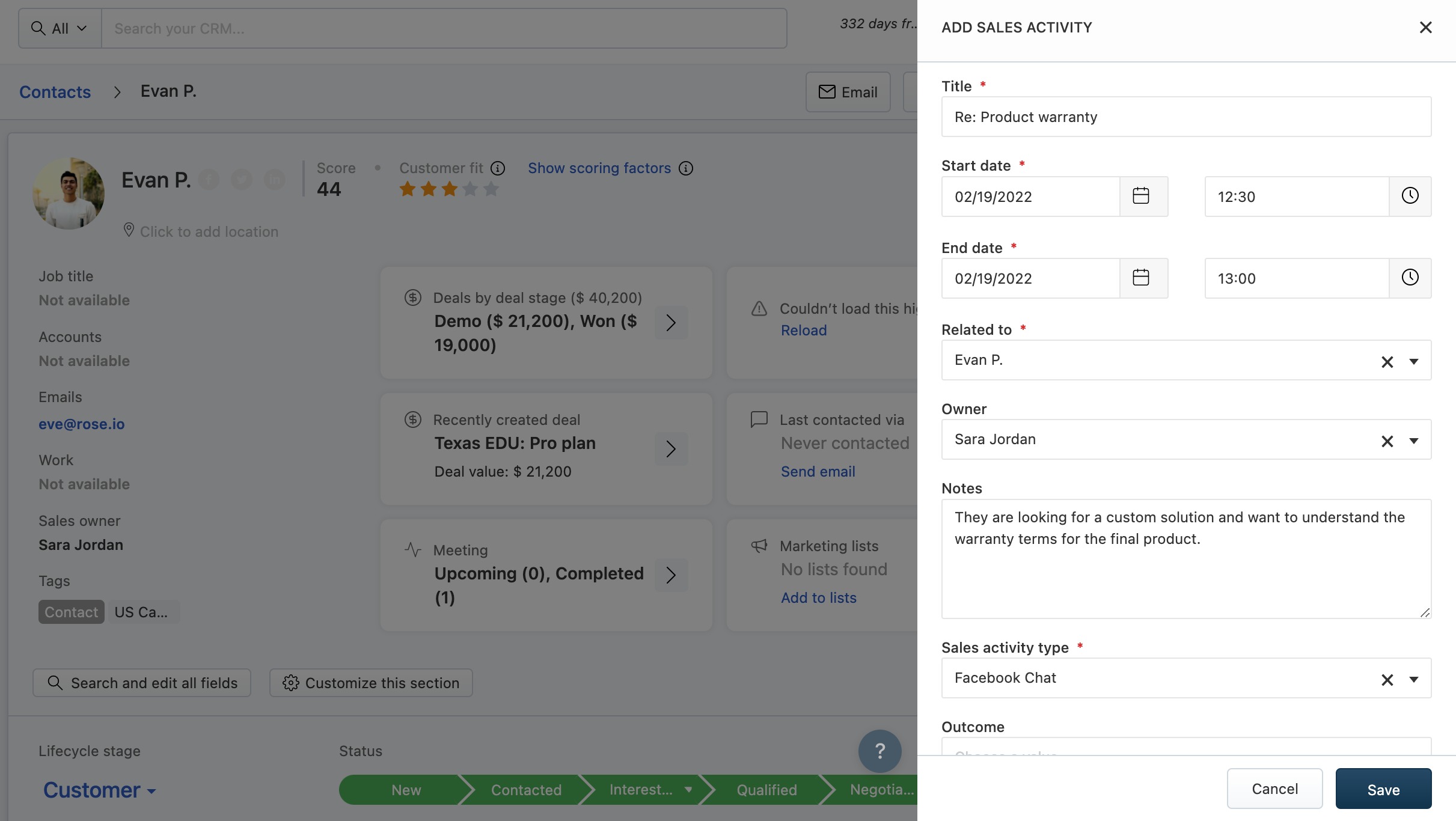The image size is (1456, 821).
Task: Clear the Facebook Chat activity type
Action: [x=1387, y=679]
